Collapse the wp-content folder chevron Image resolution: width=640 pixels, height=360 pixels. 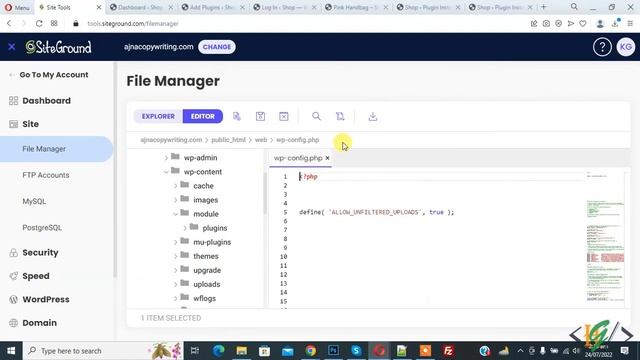pyautogui.click(x=166, y=172)
